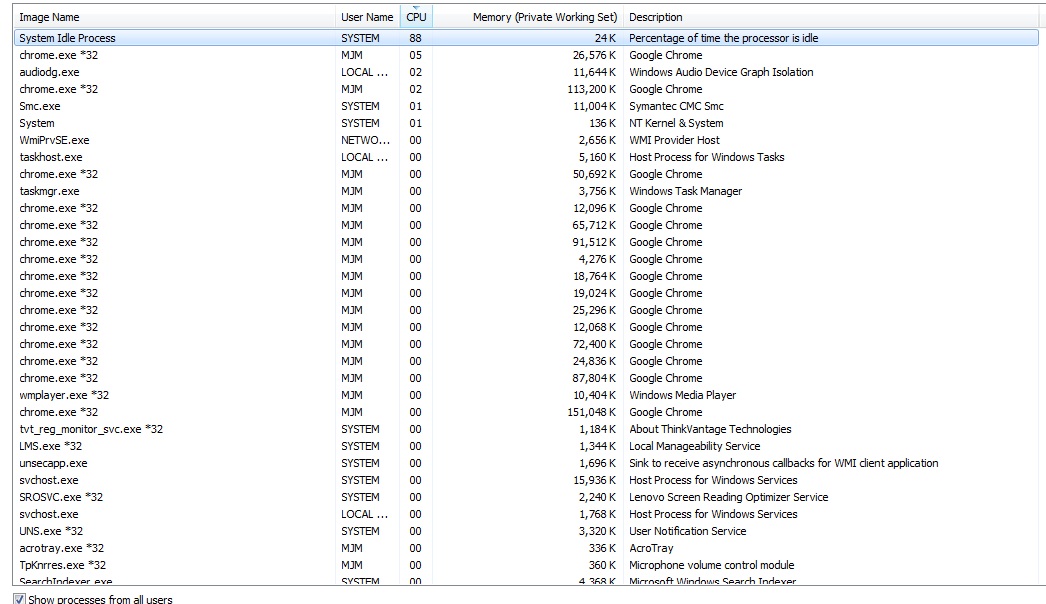Click the 15,936 K memory value

[594, 480]
